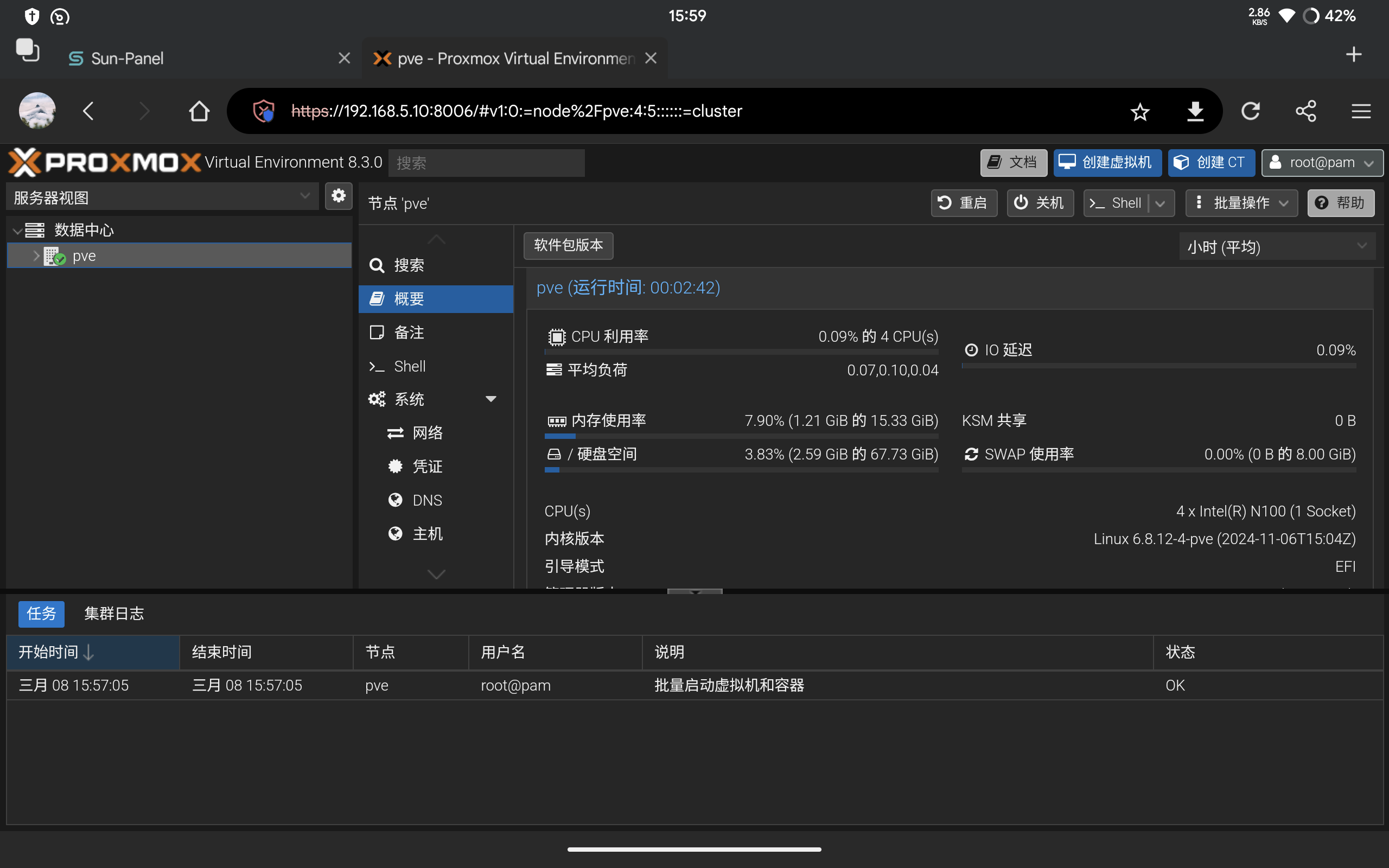Open DNS menu item
This screenshot has height=868, width=1389.
pyautogui.click(x=436, y=500)
